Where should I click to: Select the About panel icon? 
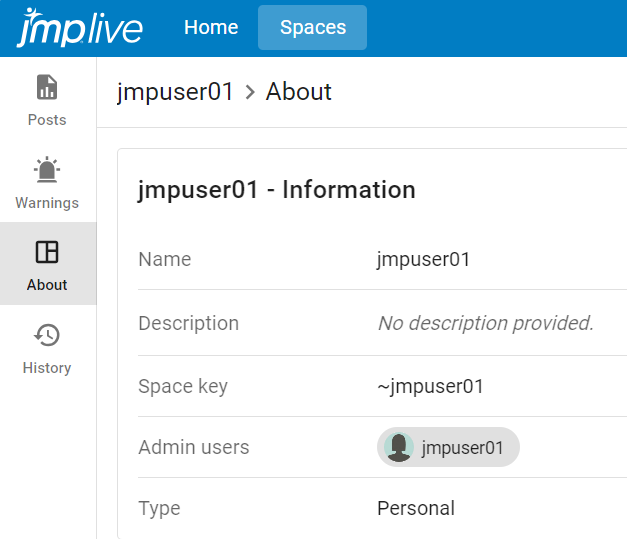(47, 252)
